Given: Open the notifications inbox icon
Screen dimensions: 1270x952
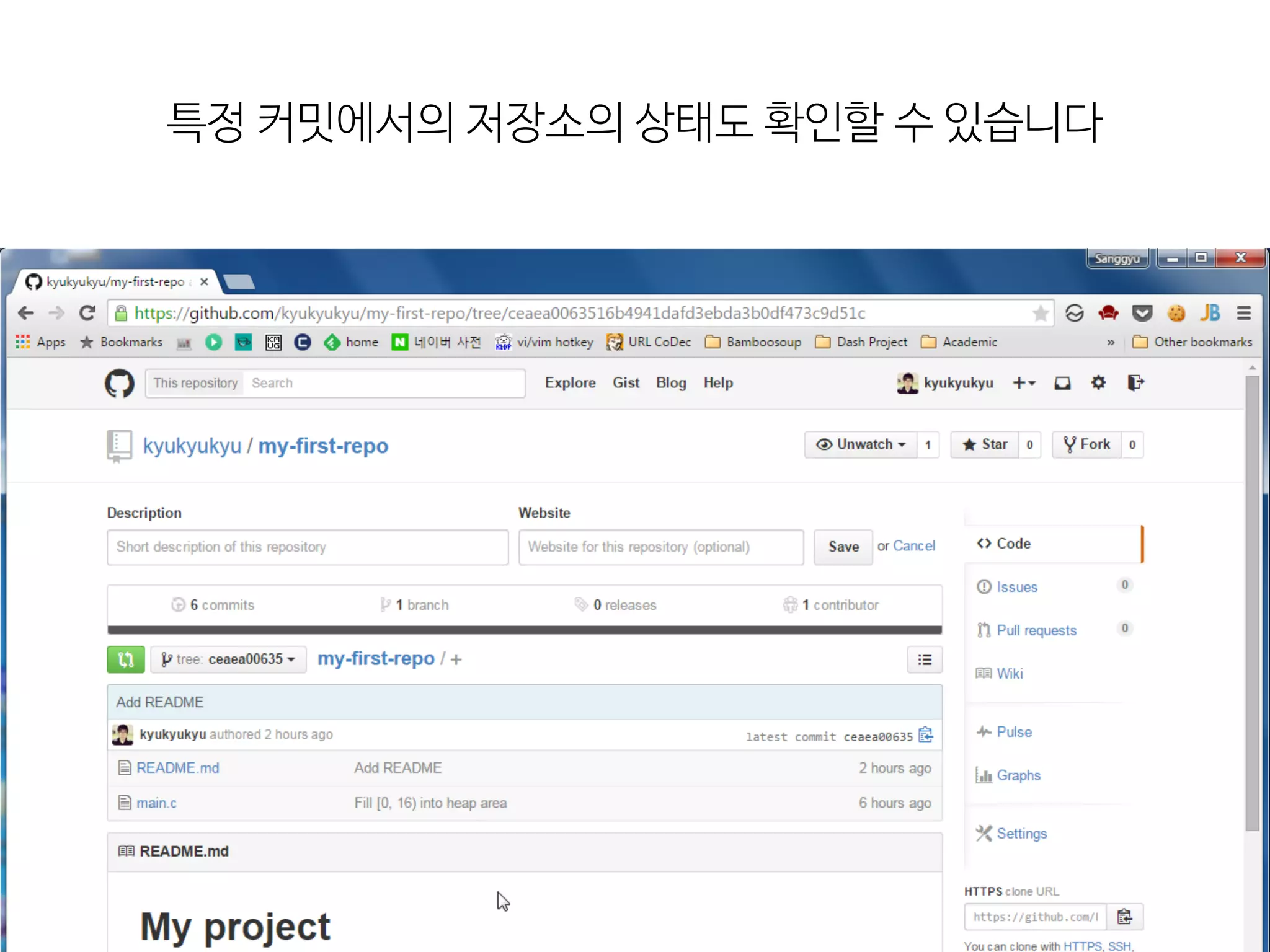Looking at the screenshot, I should tap(1062, 383).
